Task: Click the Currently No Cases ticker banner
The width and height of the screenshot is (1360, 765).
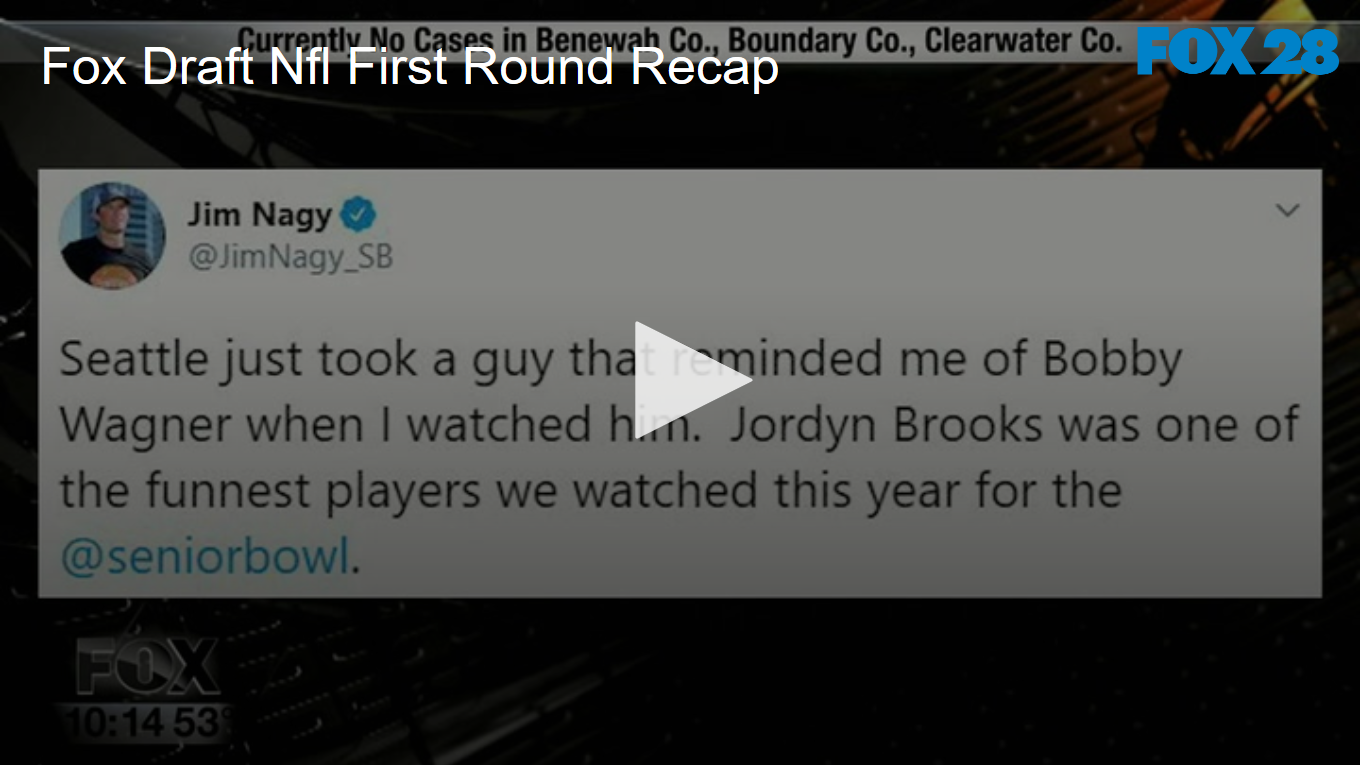Action: (x=679, y=41)
